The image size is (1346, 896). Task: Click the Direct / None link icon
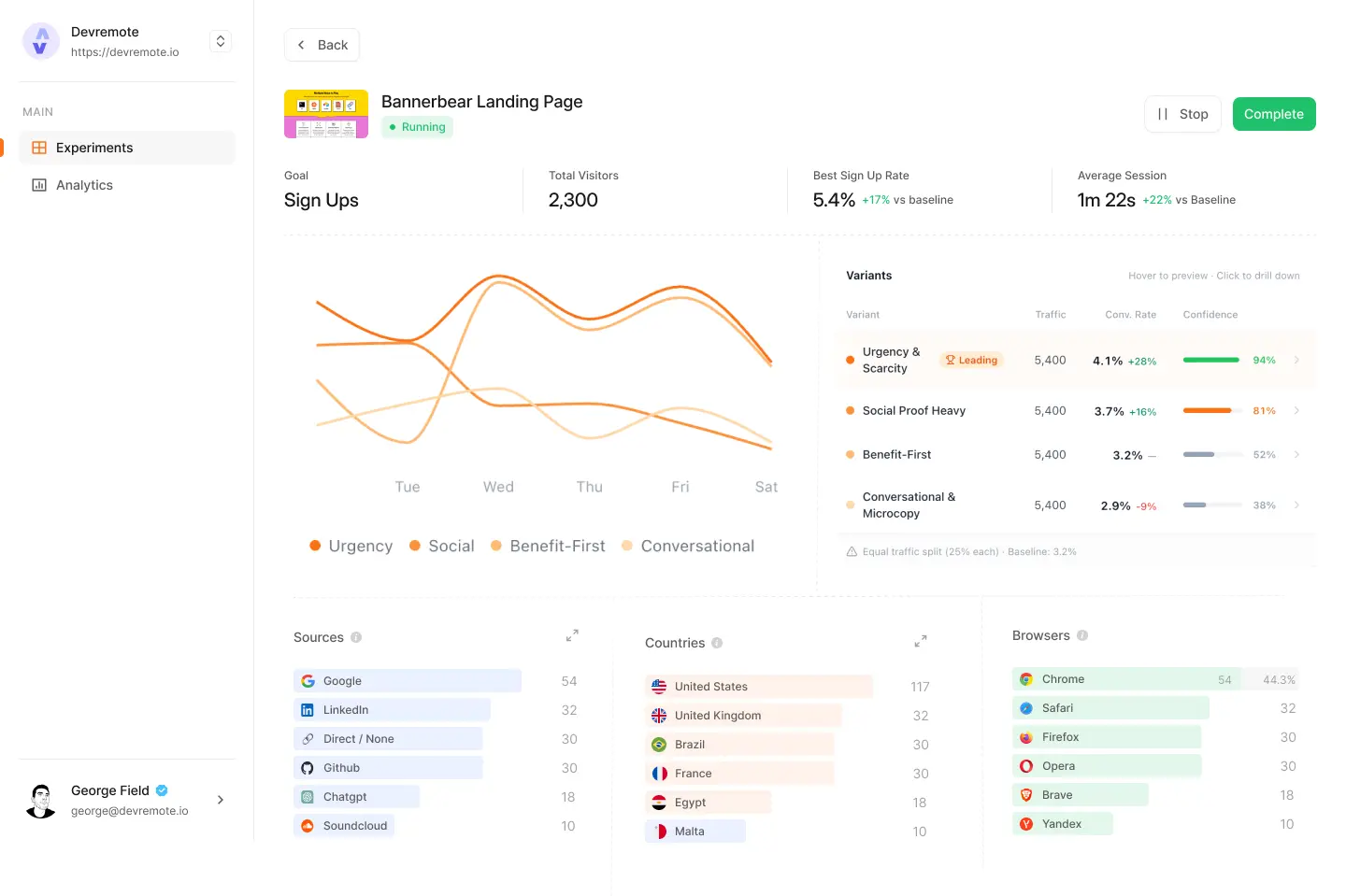tap(308, 739)
